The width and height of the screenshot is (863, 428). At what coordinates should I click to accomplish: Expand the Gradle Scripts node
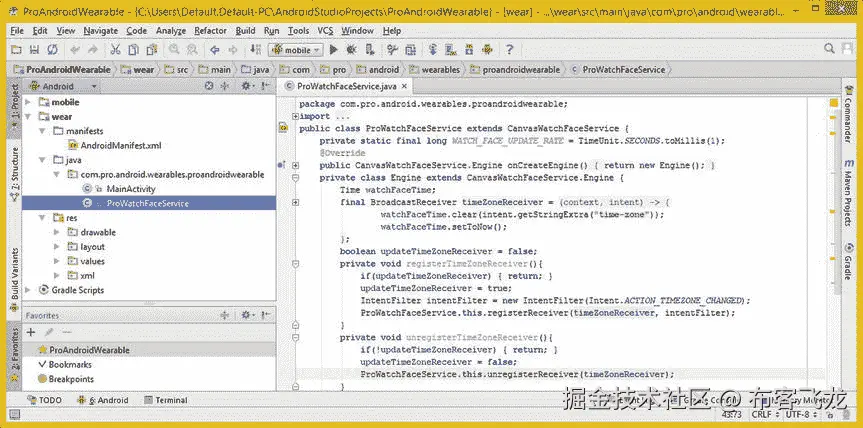(28, 290)
